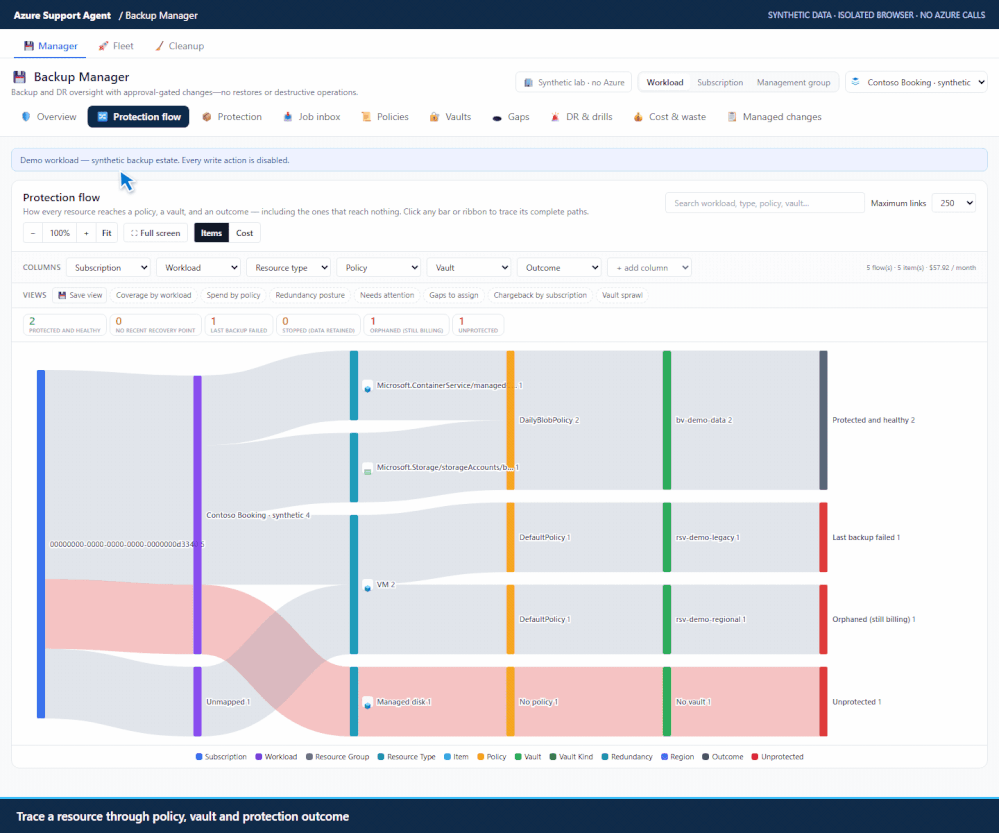Click the Cost & waste money bag icon
Screen dimensions: 999x833
click(638, 117)
